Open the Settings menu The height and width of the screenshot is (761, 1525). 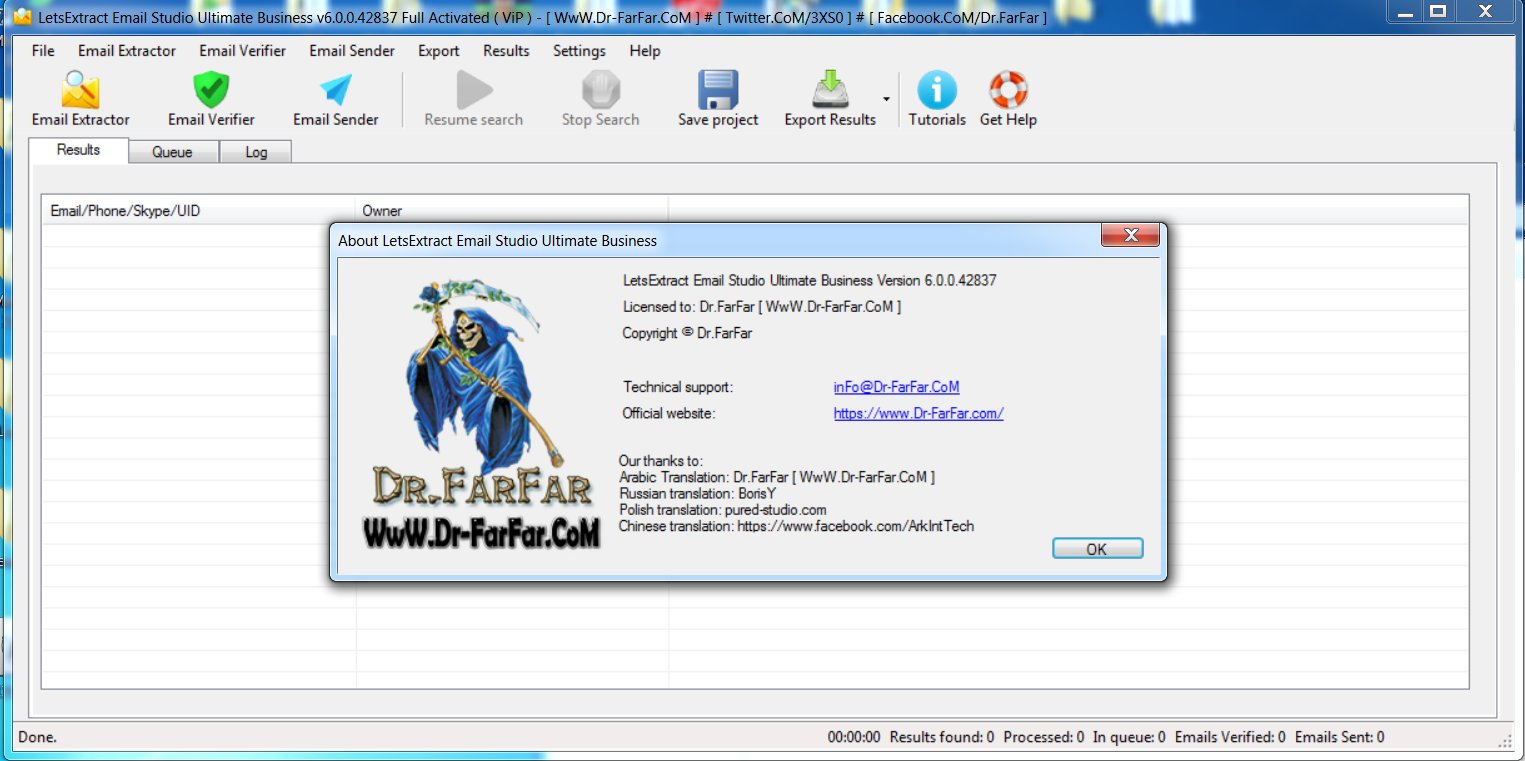pos(579,51)
